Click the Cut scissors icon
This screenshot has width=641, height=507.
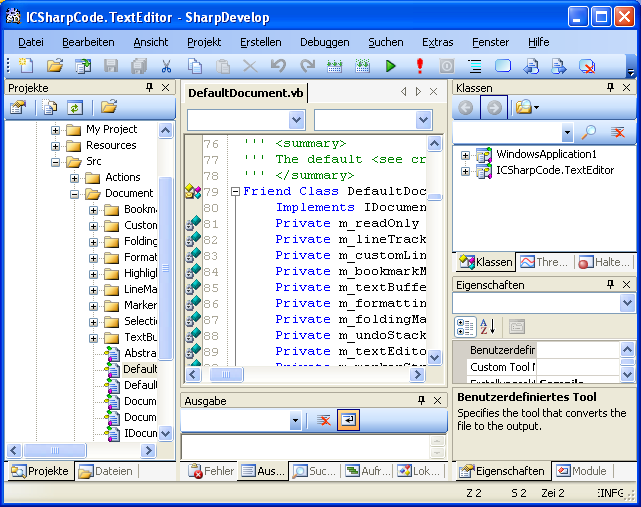tap(166, 66)
